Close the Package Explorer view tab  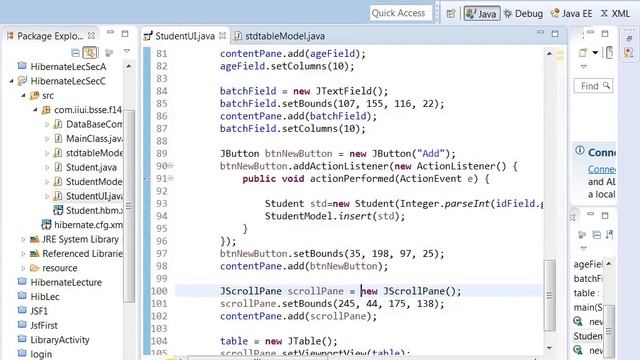pos(91,36)
